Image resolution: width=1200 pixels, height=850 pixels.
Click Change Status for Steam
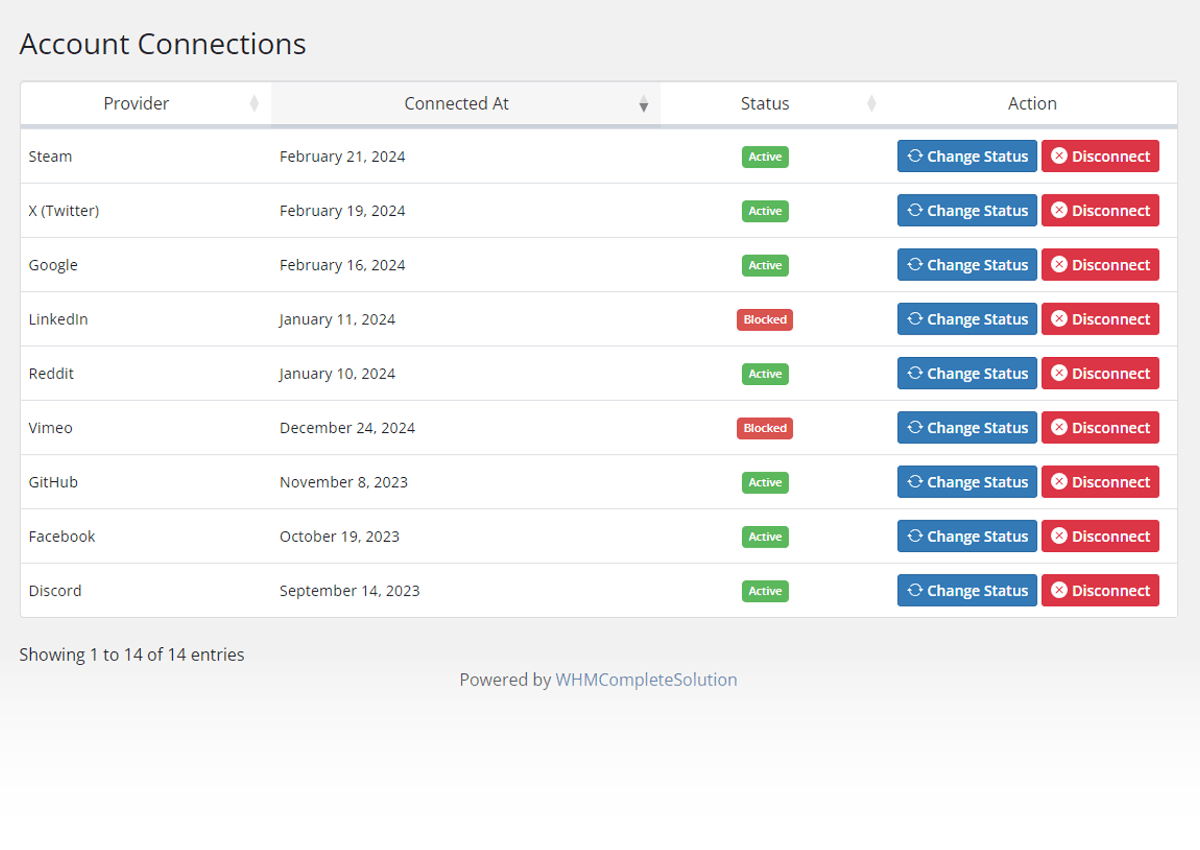967,156
